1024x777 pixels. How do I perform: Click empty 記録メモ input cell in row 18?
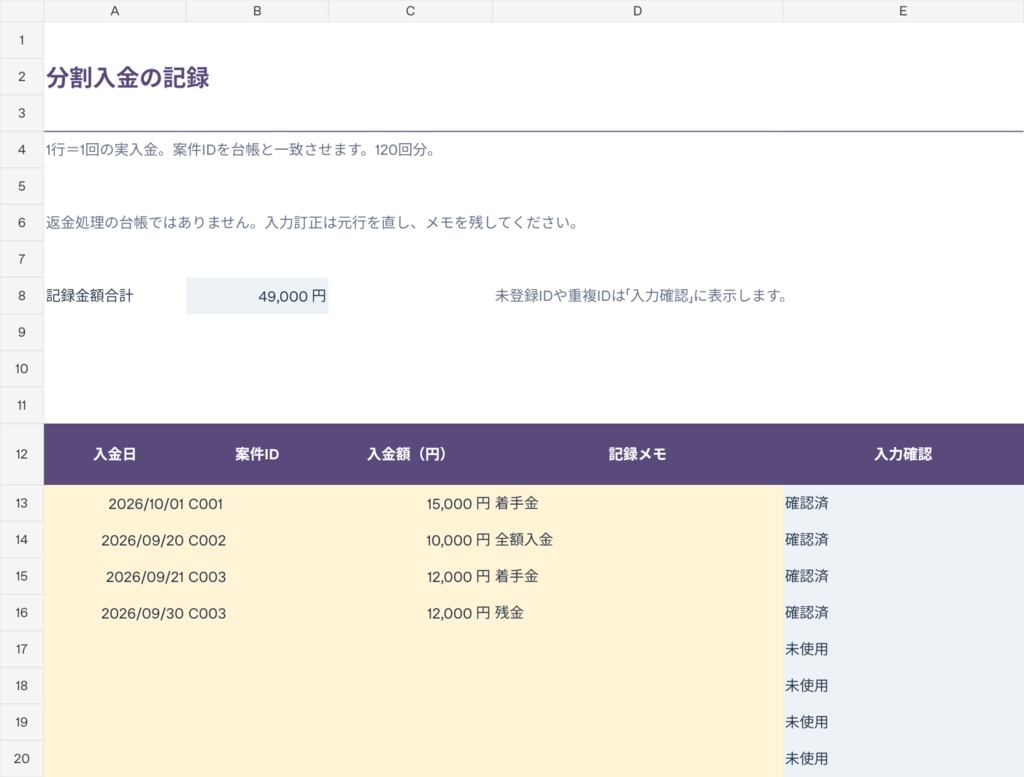[x=637, y=686]
